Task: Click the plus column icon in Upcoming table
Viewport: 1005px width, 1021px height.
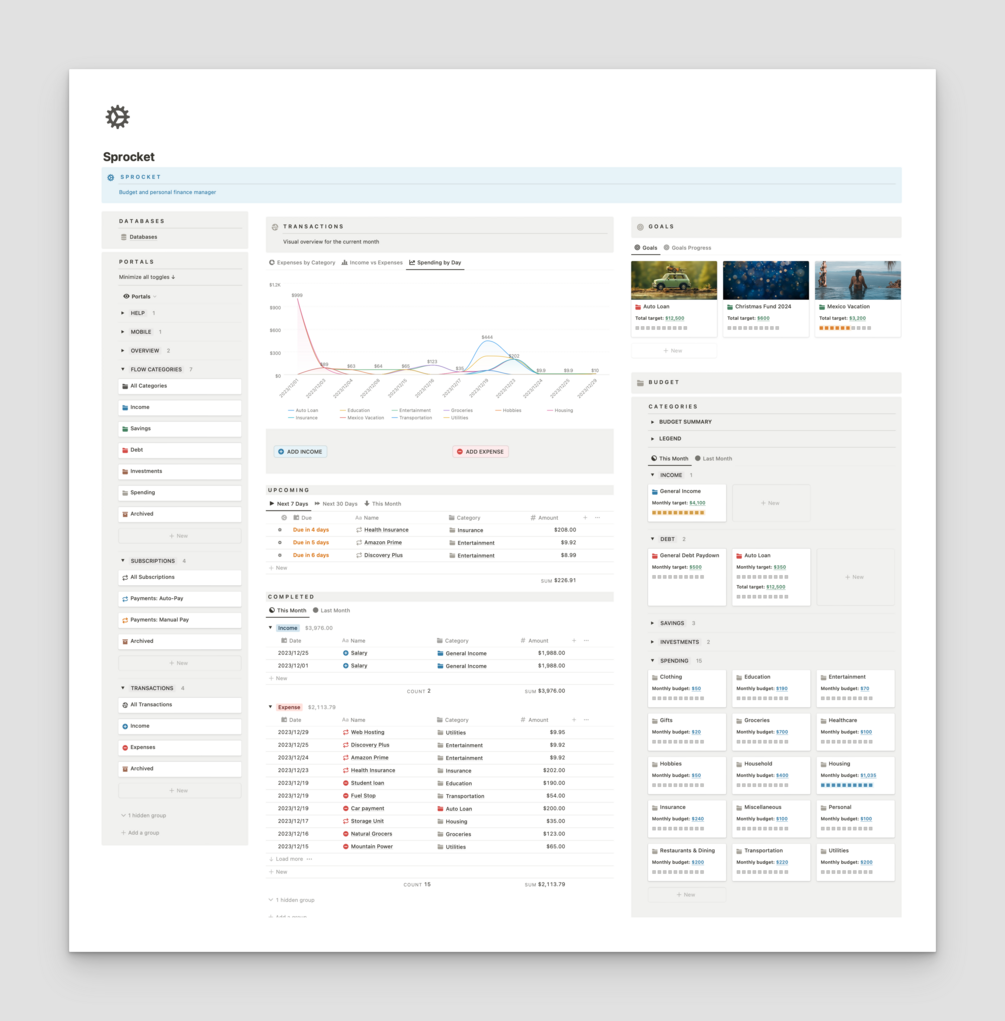Action: click(x=585, y=518)
